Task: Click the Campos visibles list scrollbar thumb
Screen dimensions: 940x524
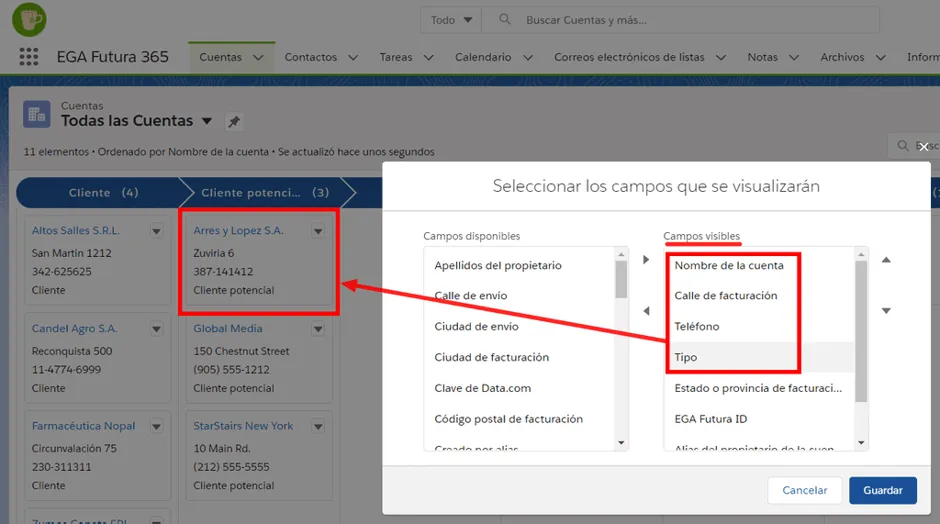Action: tap(861, 331)
